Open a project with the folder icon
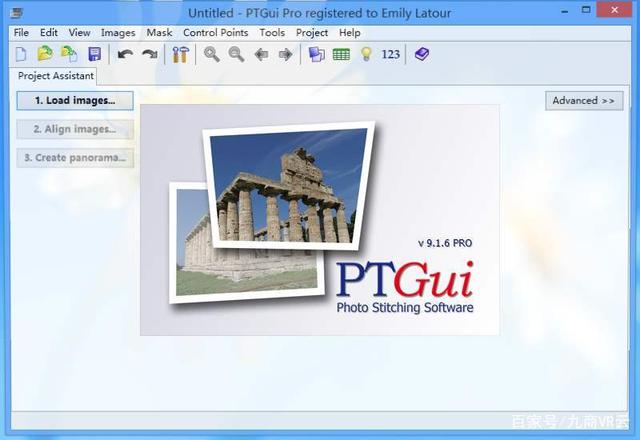This screenshot has width=640, height=440. coord(45,54)
